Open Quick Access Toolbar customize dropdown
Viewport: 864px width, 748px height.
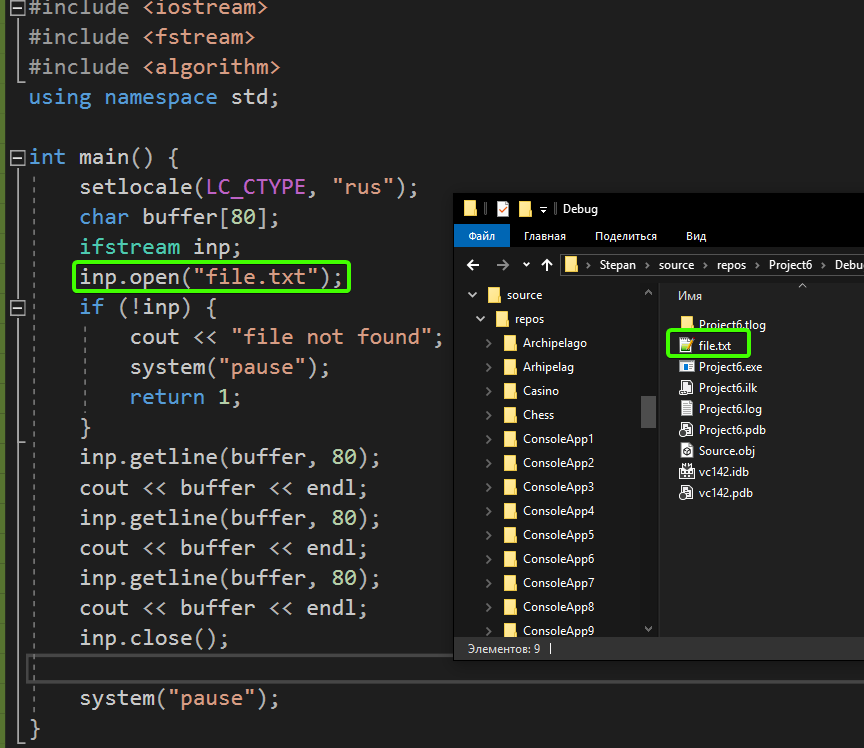point(543,209)
